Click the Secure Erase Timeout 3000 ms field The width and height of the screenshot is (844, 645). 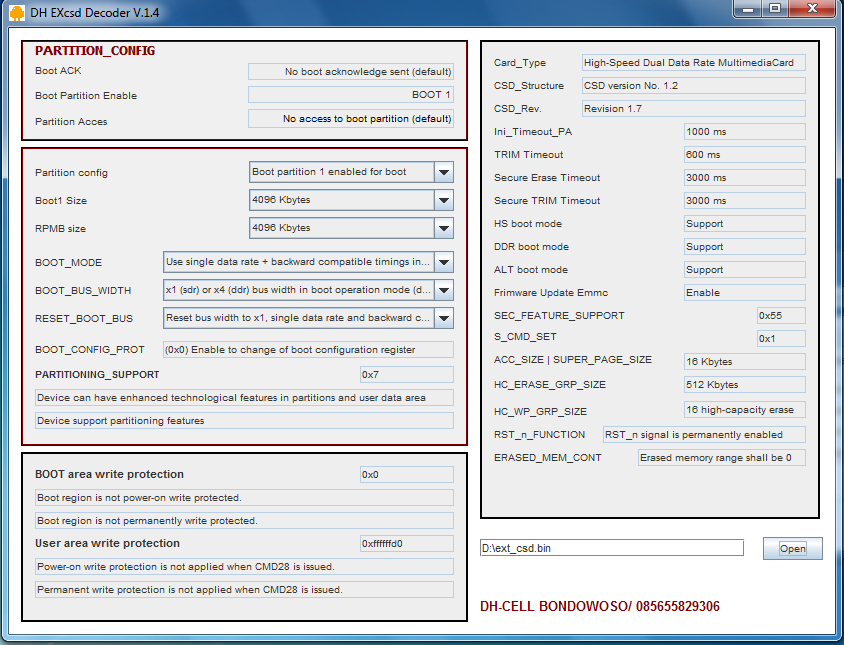(x=745, y=178)
